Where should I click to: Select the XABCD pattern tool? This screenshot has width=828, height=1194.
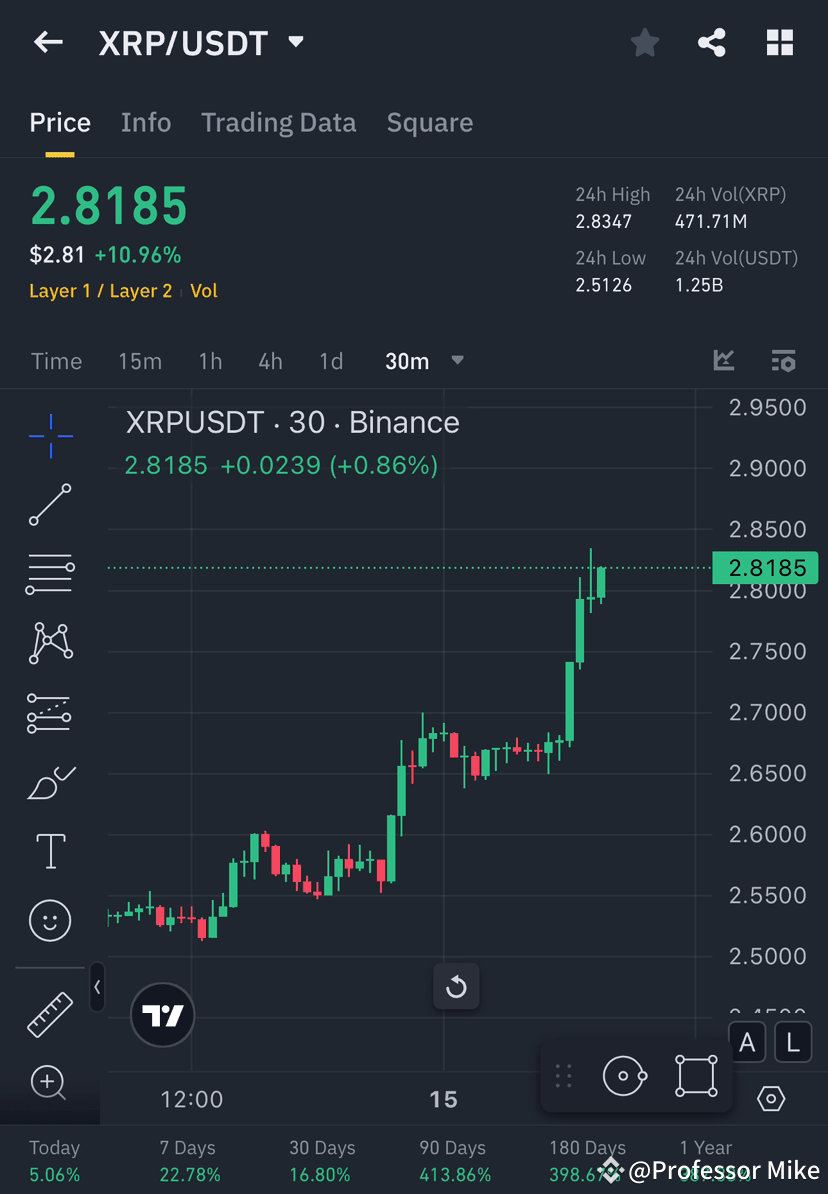[50, 643]
